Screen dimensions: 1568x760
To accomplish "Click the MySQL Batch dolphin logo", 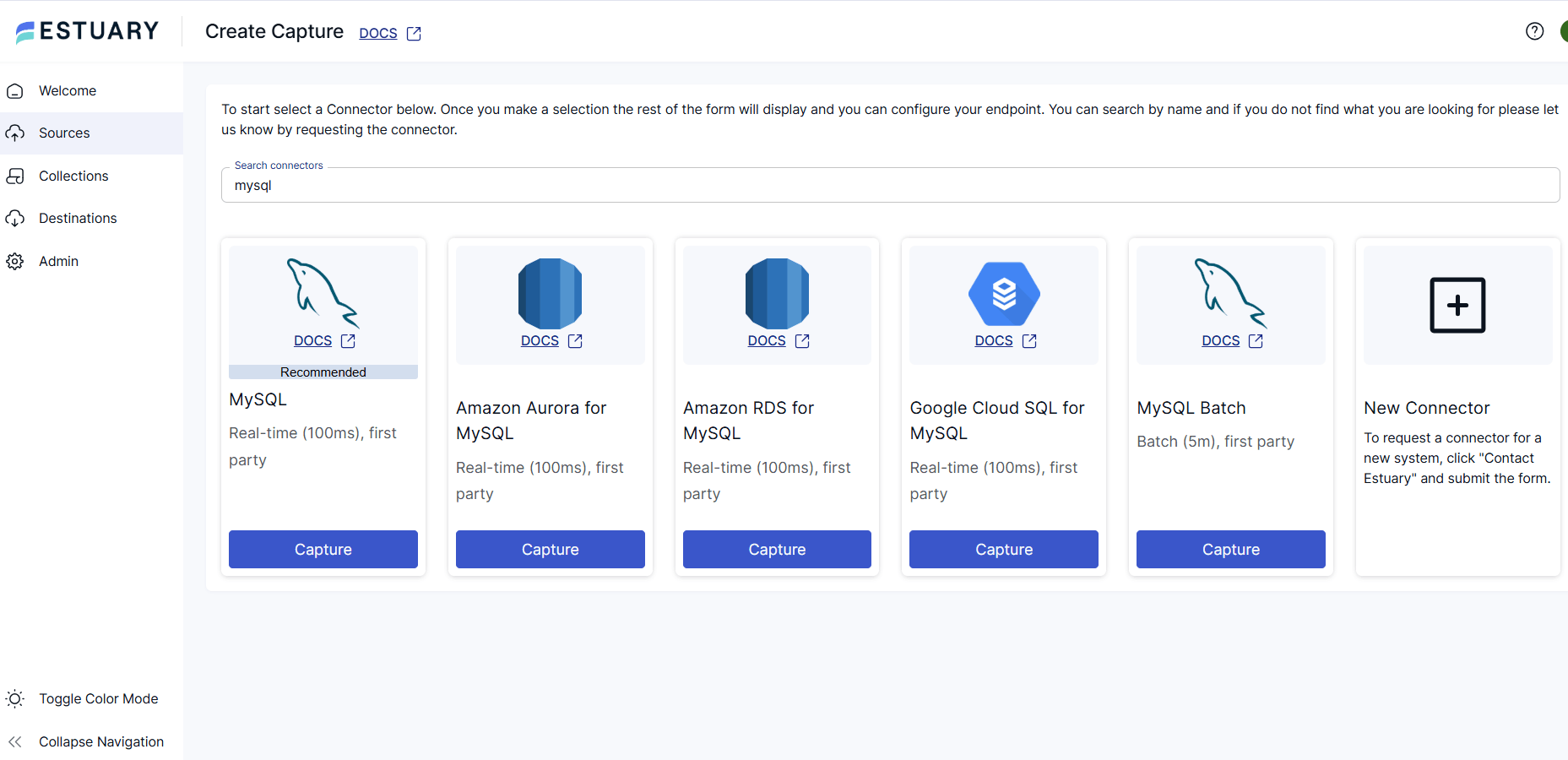I will click(1230, 293).
